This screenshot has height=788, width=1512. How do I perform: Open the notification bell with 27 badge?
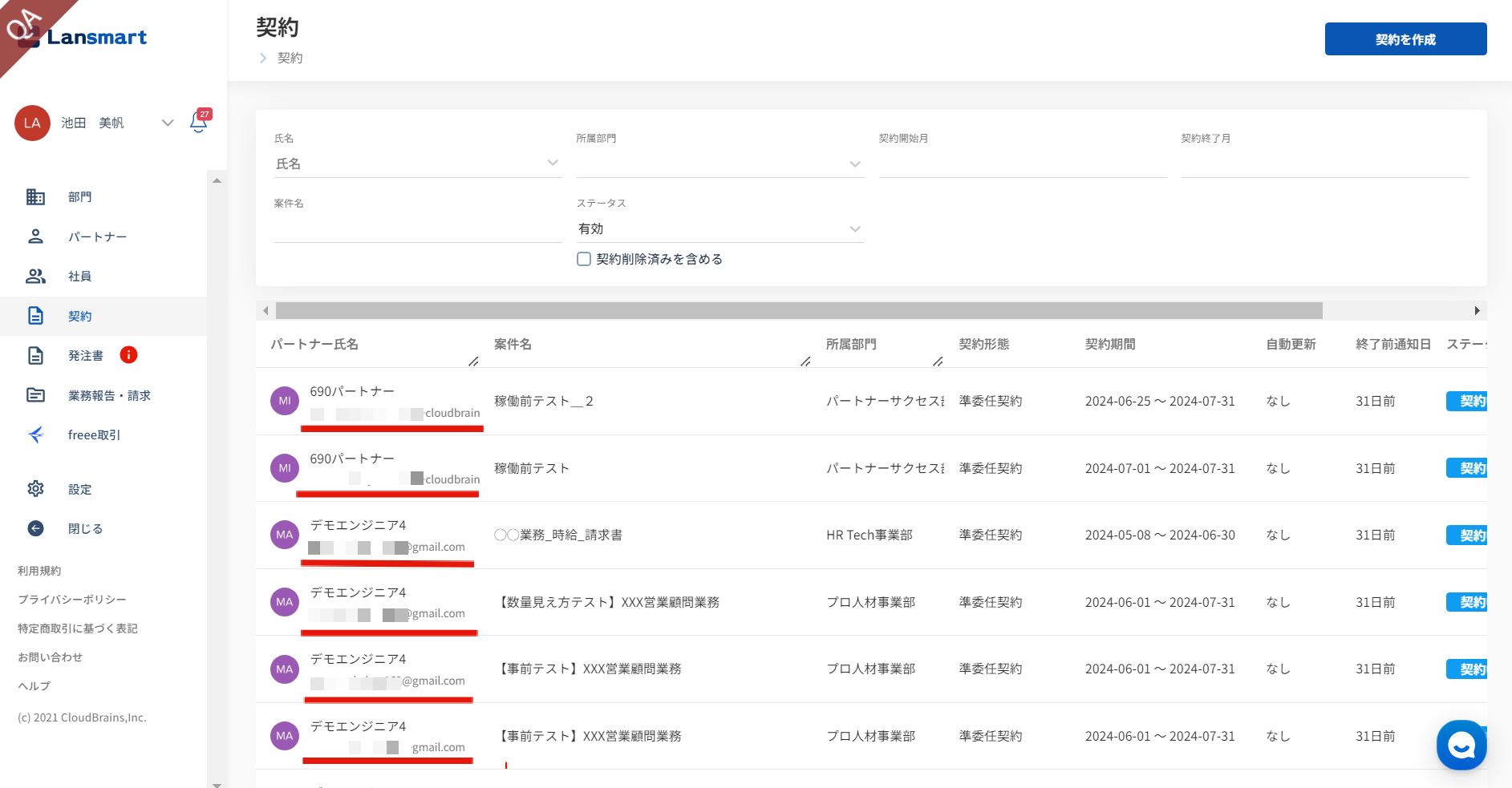pyautogui.click(x=199, y=122)
